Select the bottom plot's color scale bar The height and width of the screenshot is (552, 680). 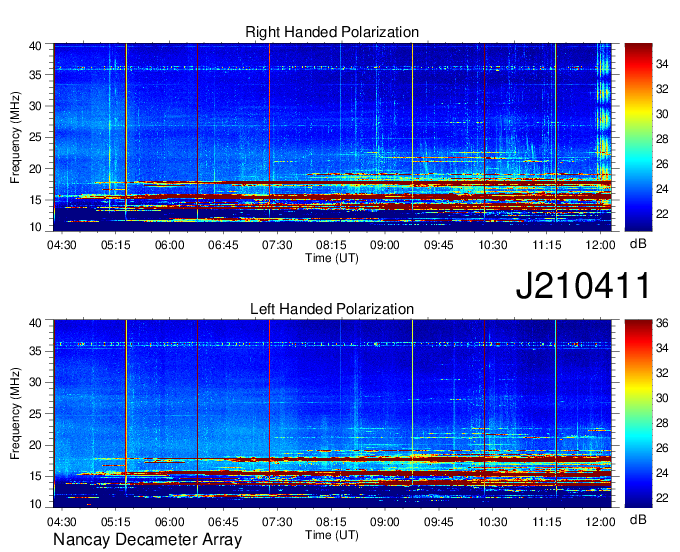(x=638, y=414)
